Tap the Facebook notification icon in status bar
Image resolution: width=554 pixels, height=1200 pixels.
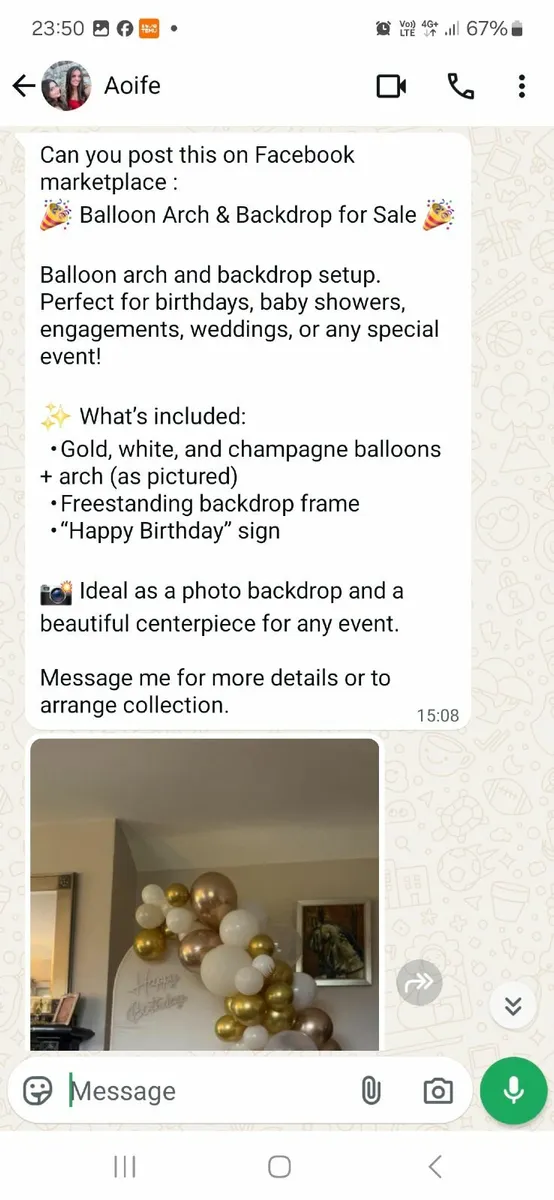pyautogui.click(x=125, y=28)
